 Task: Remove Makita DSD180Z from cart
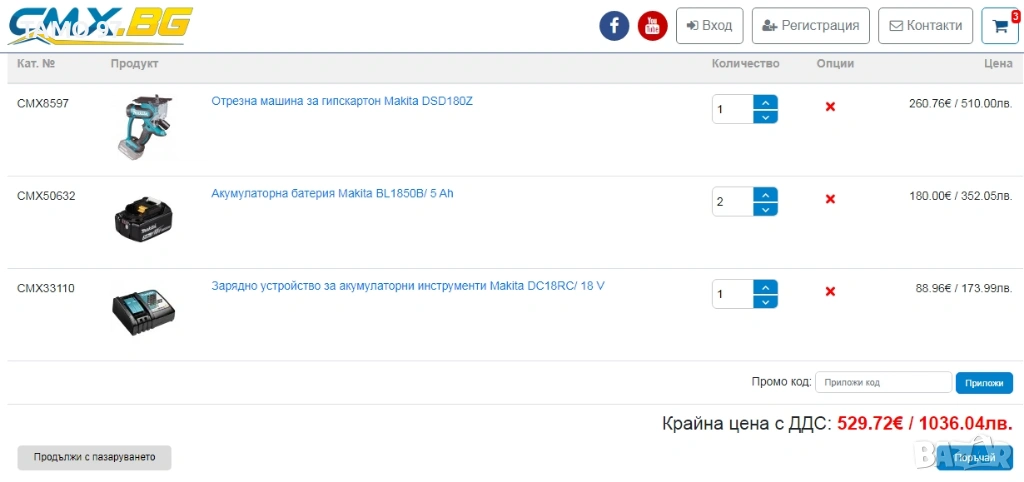click(830, 106)
